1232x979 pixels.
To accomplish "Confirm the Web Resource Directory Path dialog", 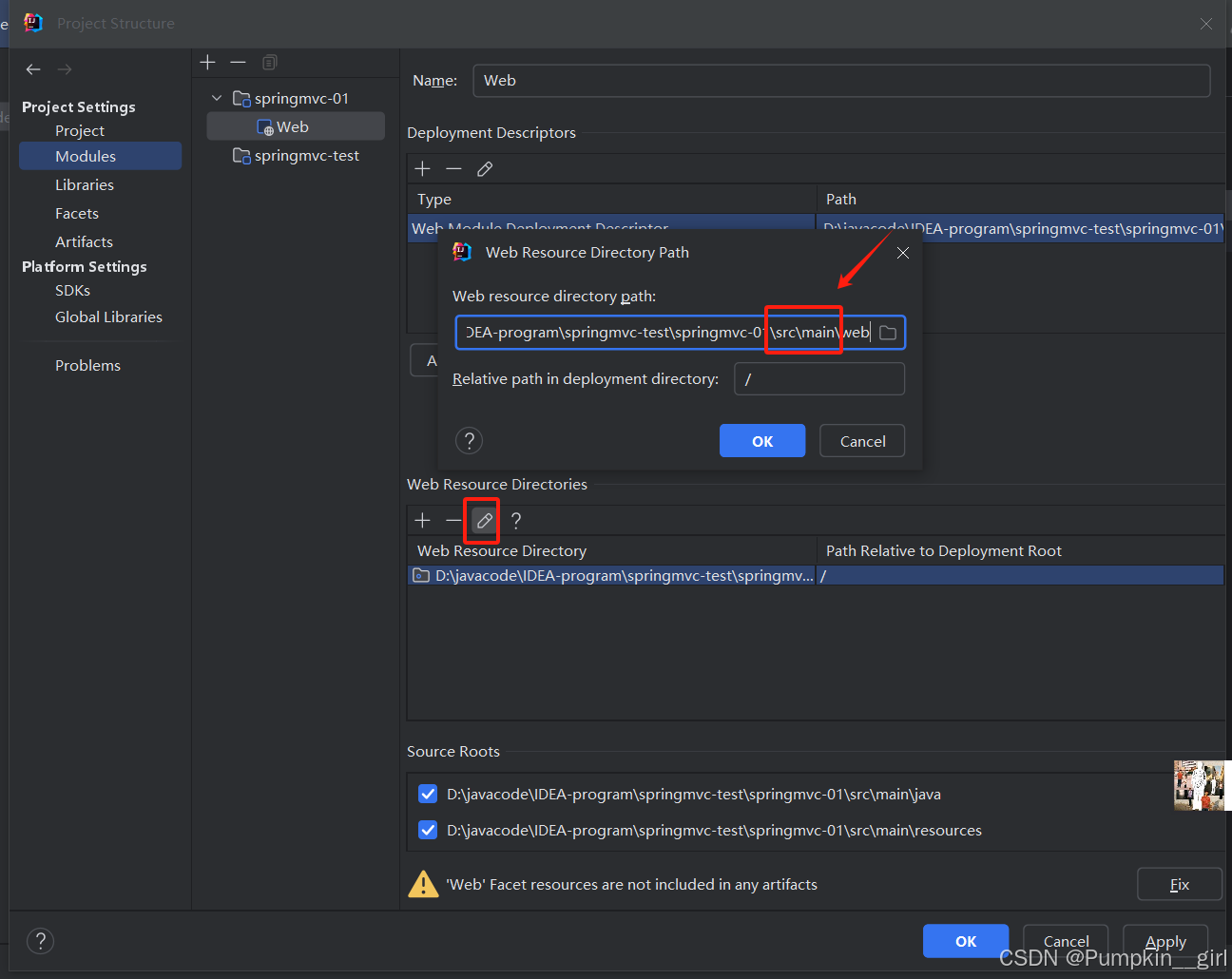I will coord(761,441).
